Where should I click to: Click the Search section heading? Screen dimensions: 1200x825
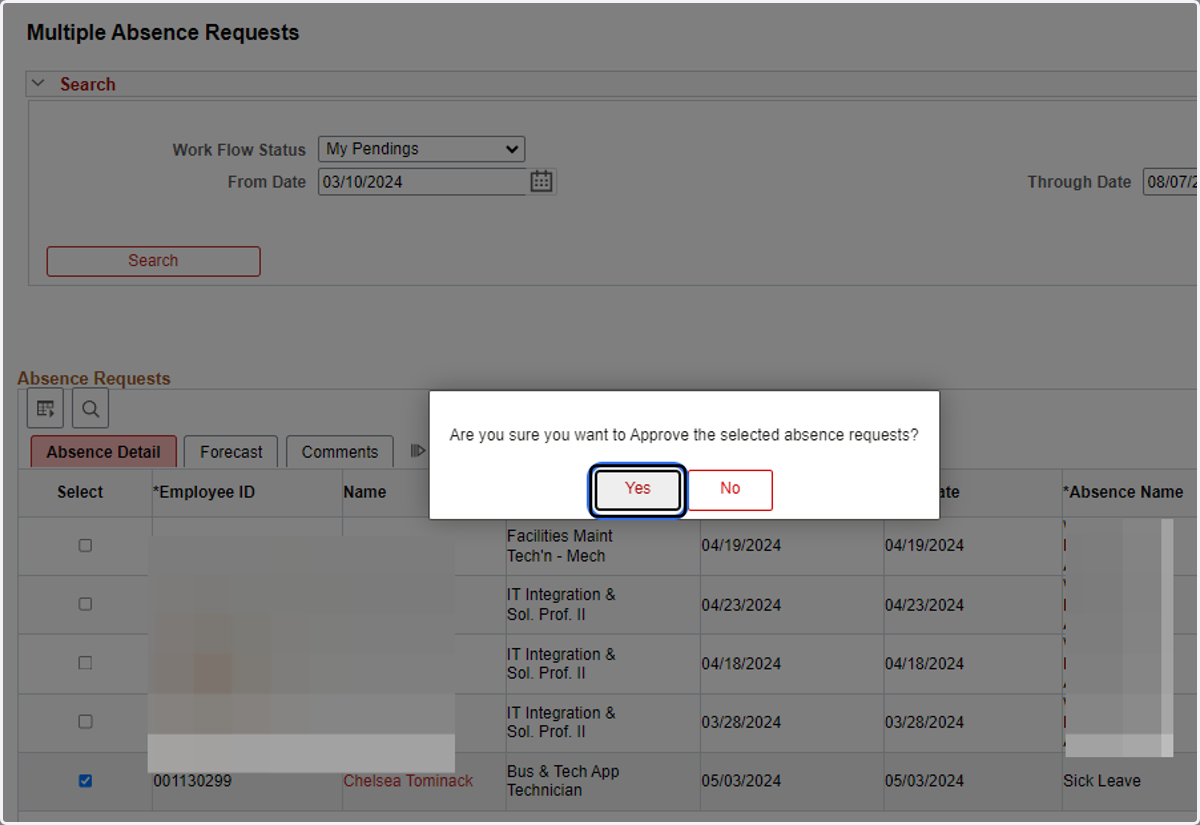coord(88,85)
